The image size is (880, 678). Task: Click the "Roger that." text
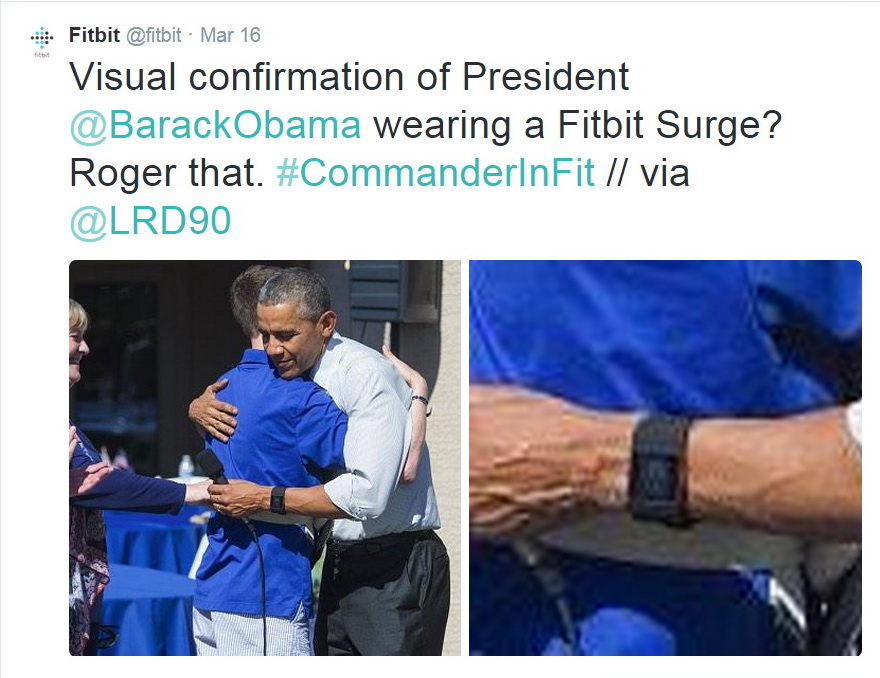point(167,172)
